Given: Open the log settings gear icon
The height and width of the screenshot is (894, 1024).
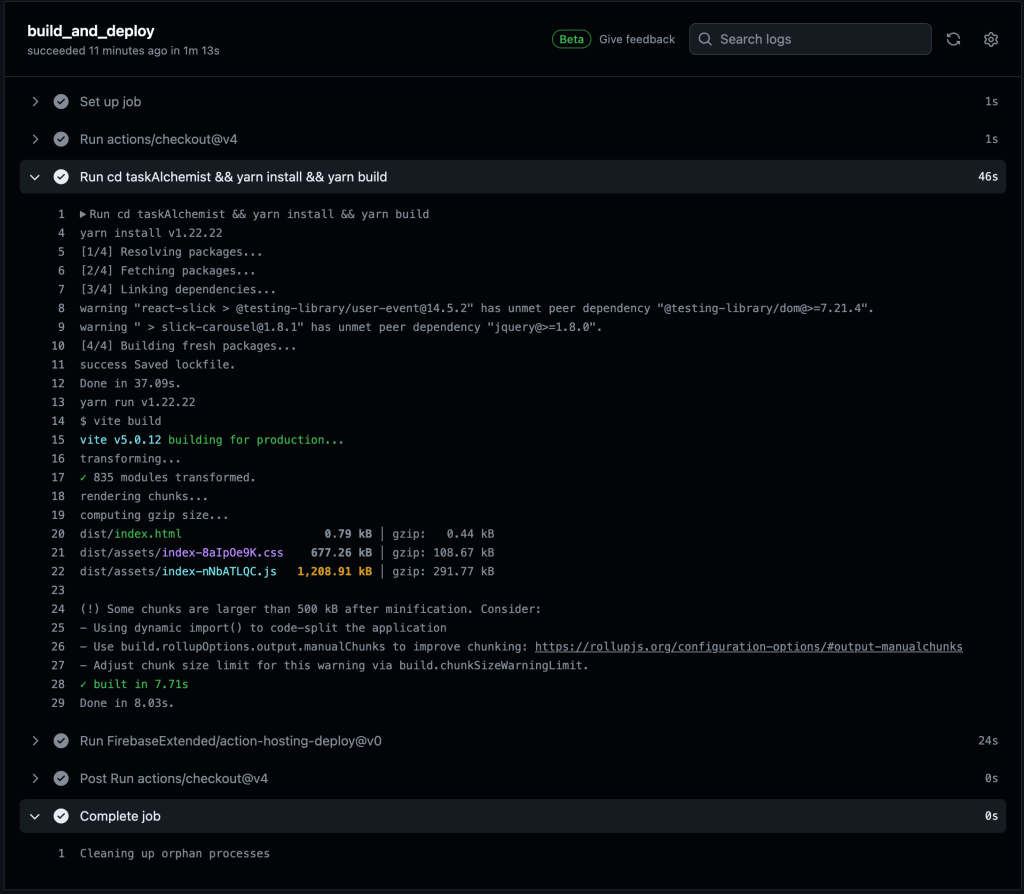Looking at the screenshot, I should click(991, 39).
